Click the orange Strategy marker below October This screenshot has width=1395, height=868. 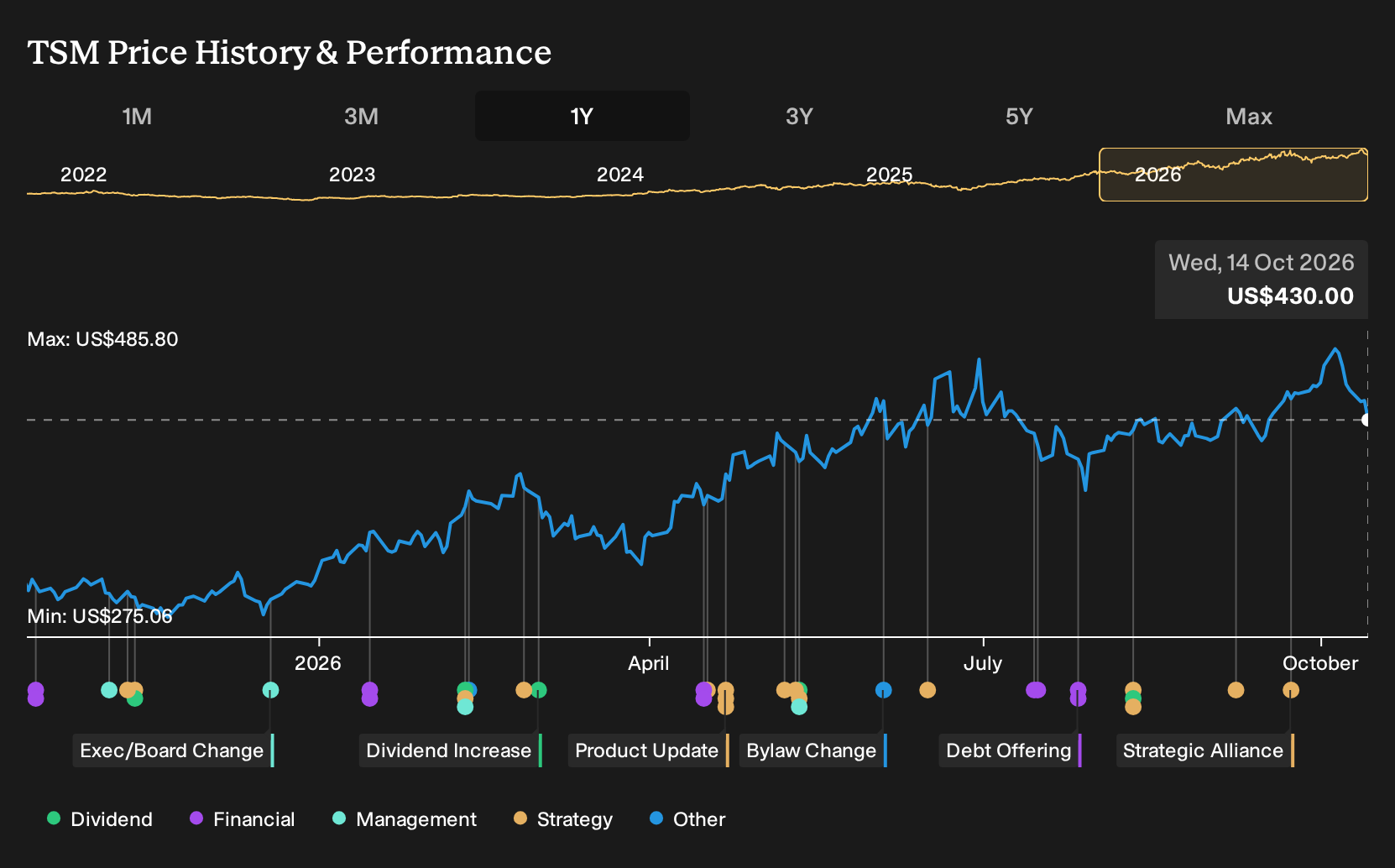coord(1291,690)
